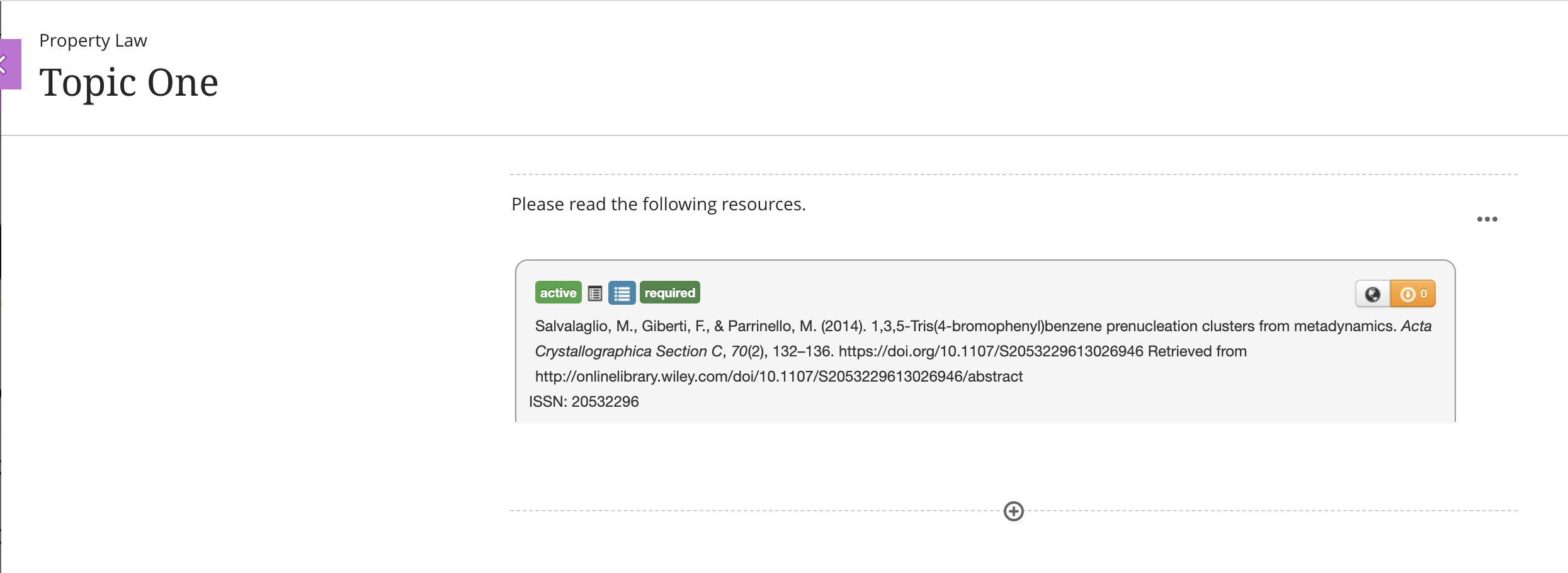Toggle the green "required" badge
Screen dimensions: 1568x573
[669, 293]
